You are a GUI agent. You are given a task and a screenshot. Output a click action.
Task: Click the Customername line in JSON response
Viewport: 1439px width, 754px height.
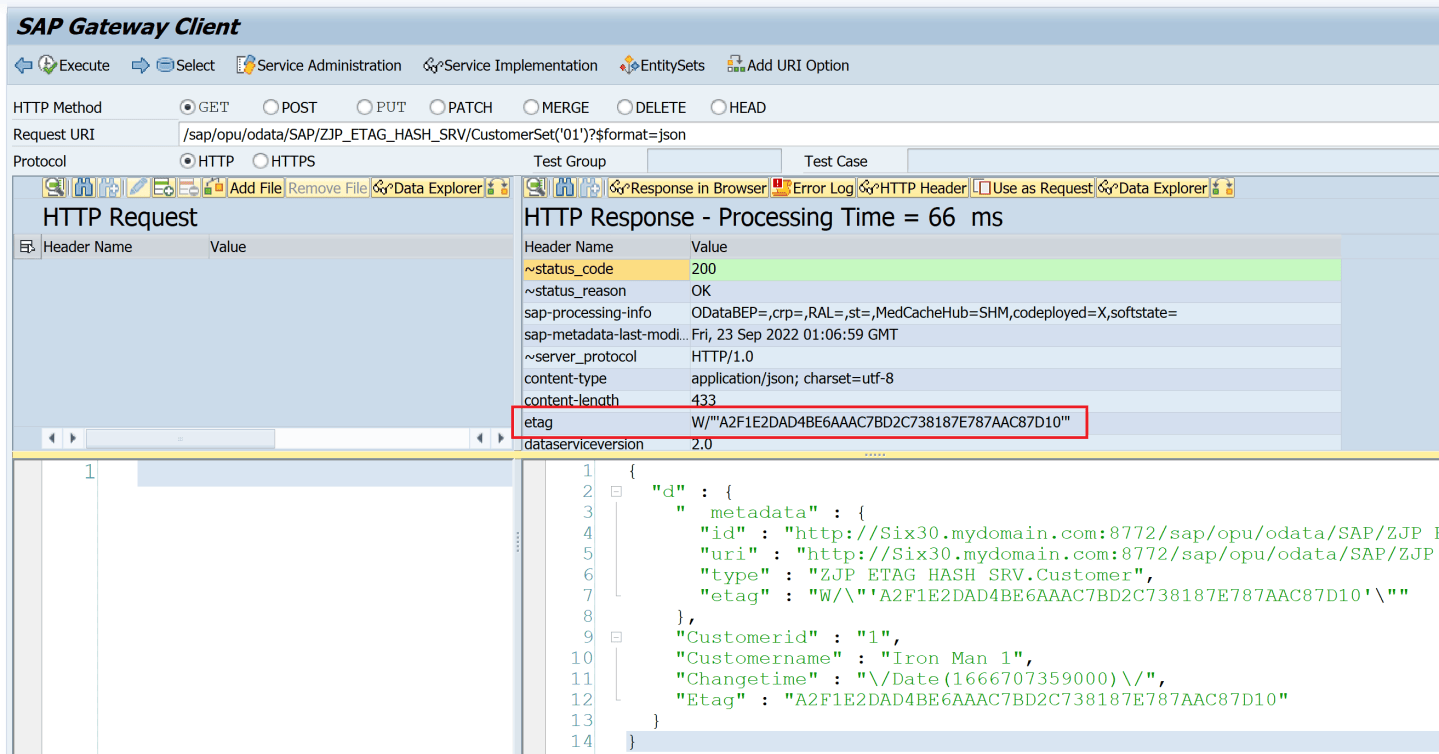[x=854, y=658]
